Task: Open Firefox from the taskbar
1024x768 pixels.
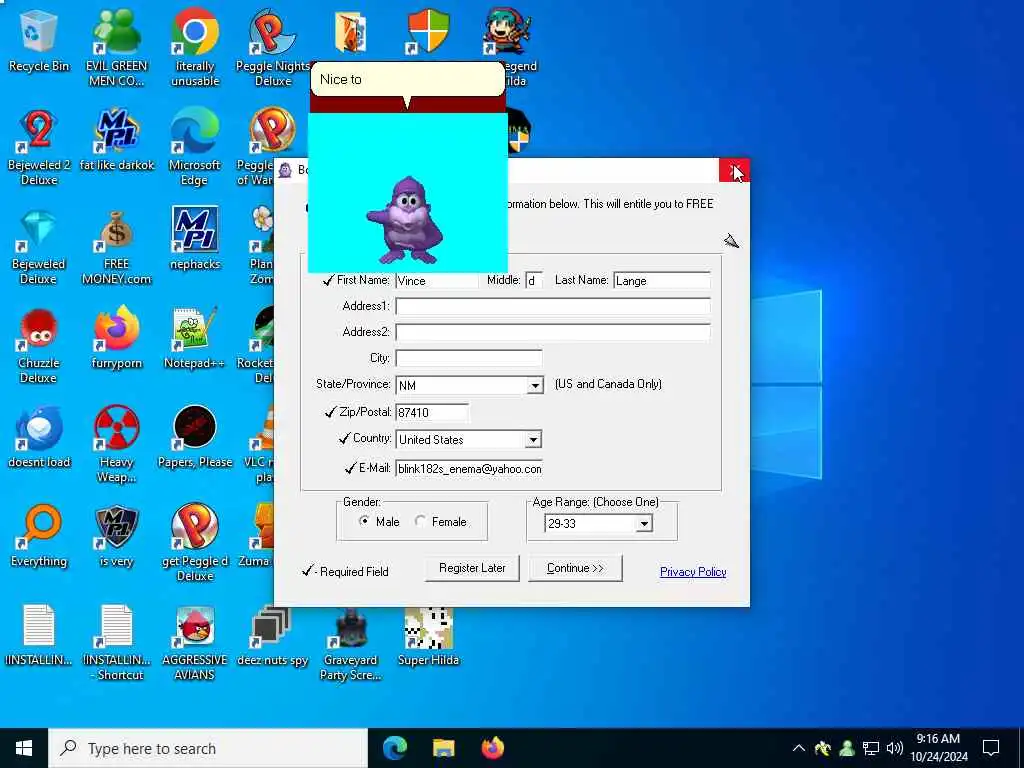Action: click(493, 748)
